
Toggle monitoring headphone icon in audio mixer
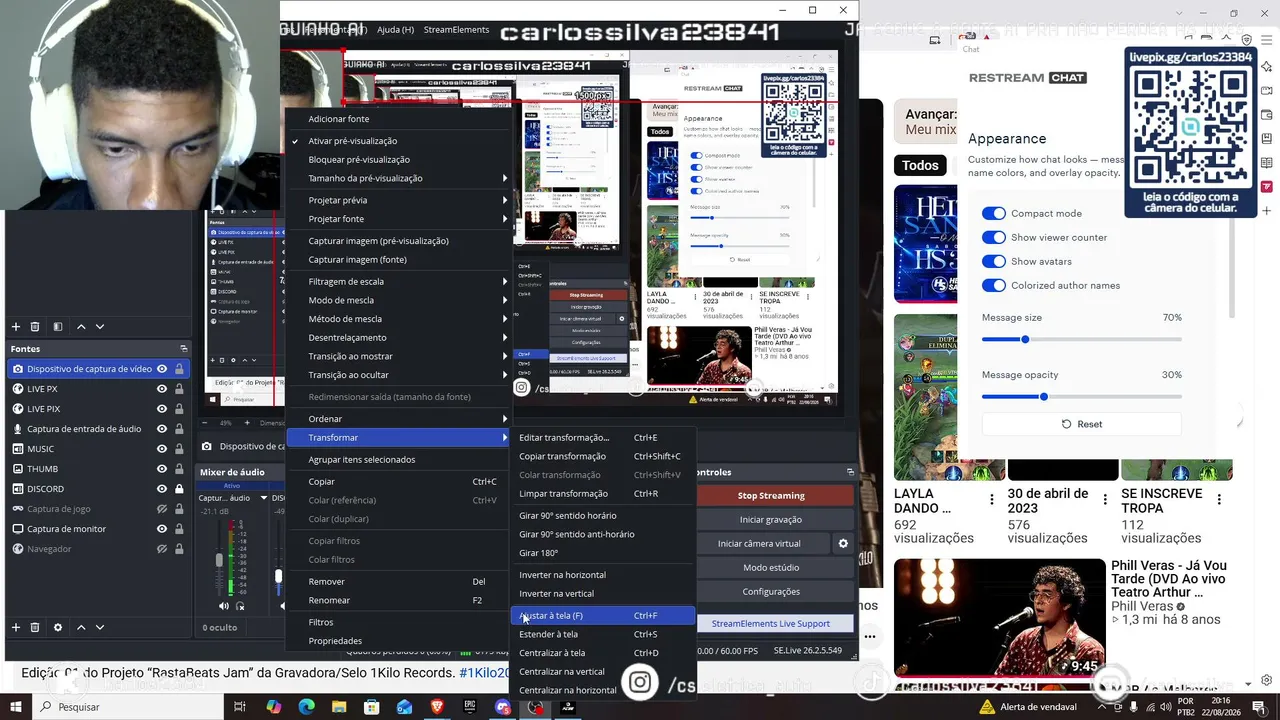point(240,606)
